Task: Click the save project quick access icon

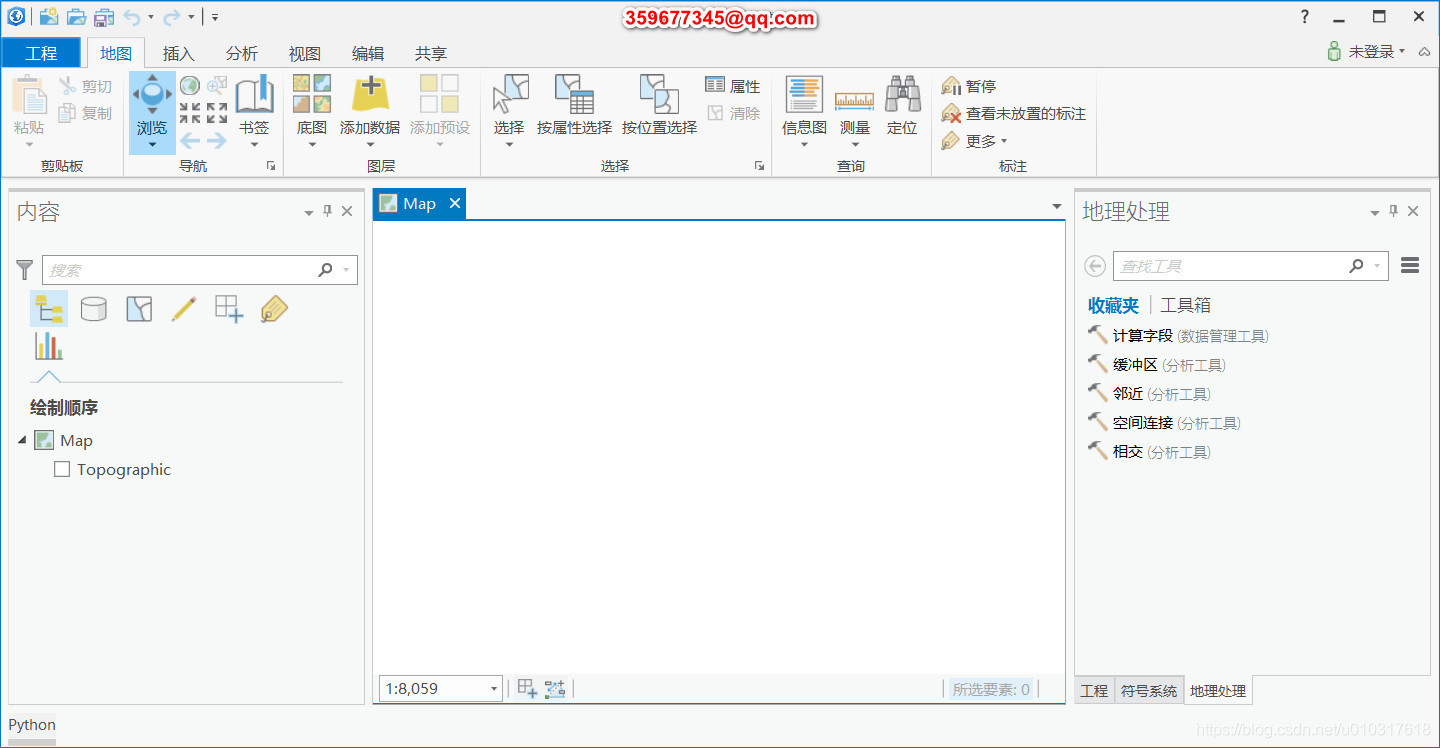Action: (104, 17)
